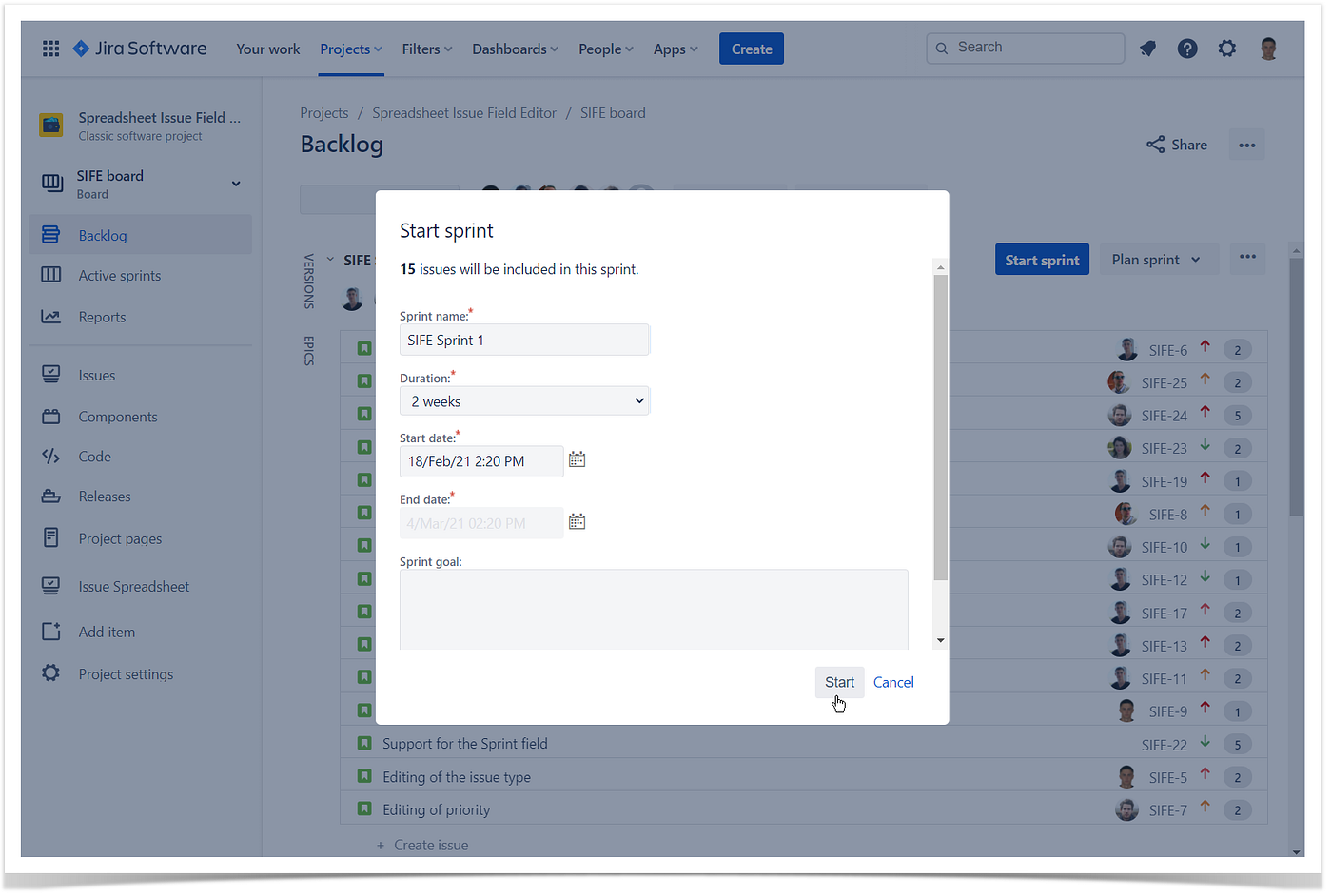The height and width of the screenshot is (896, 1332).
Task: Collapse the SIFE sprint section chevron
Action: coord(330,260)
